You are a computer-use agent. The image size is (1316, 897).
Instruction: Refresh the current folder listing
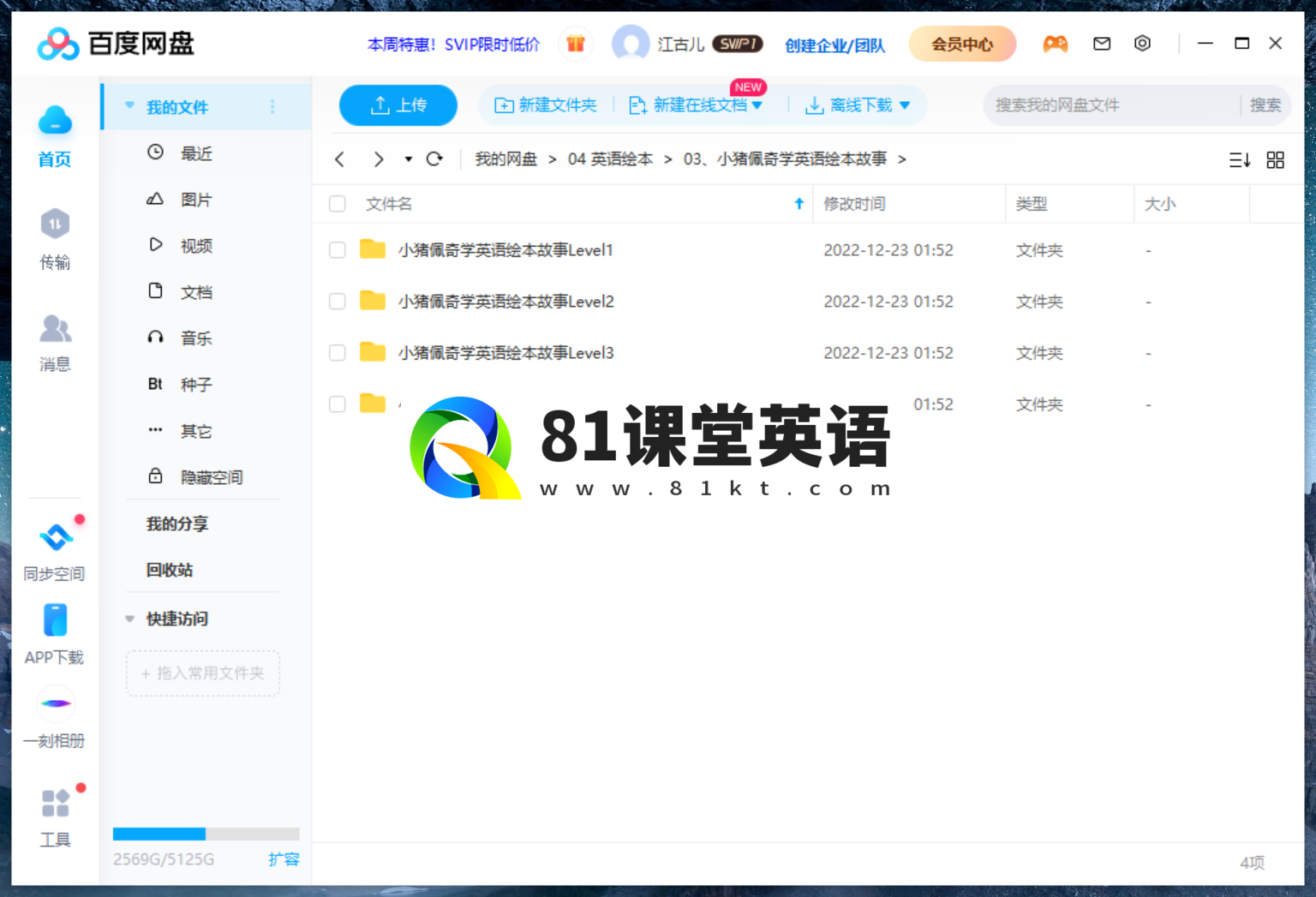click(x=434, y=159)
